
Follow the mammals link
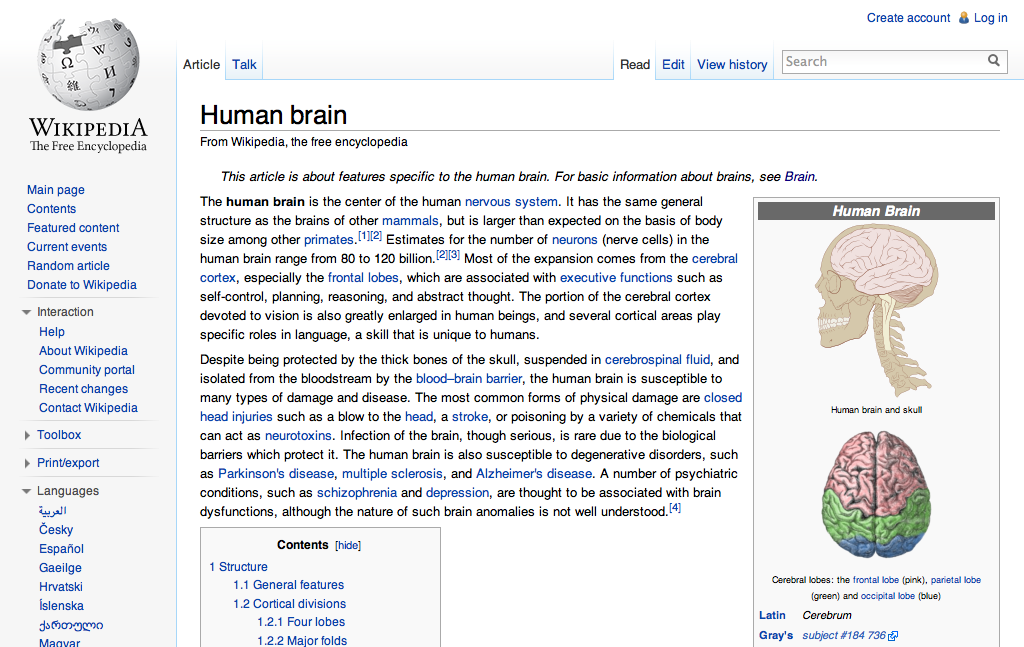pos(410,221)
